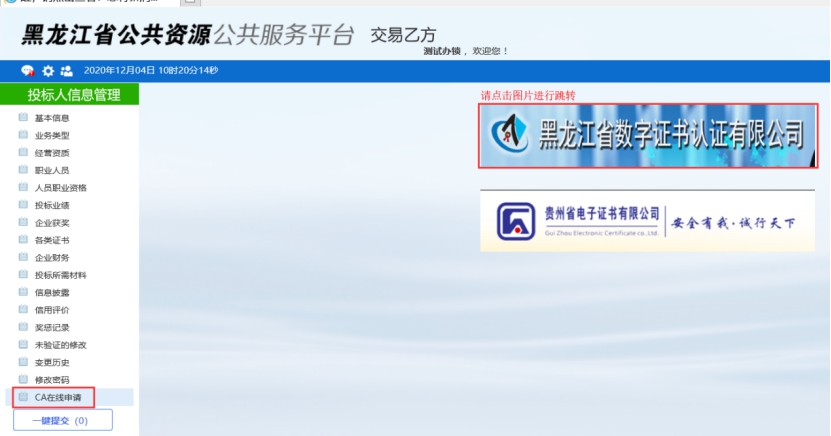Select 人员职业资格 menu entry
This screenshot has height=436, width=831.
[x=60, y=188]
